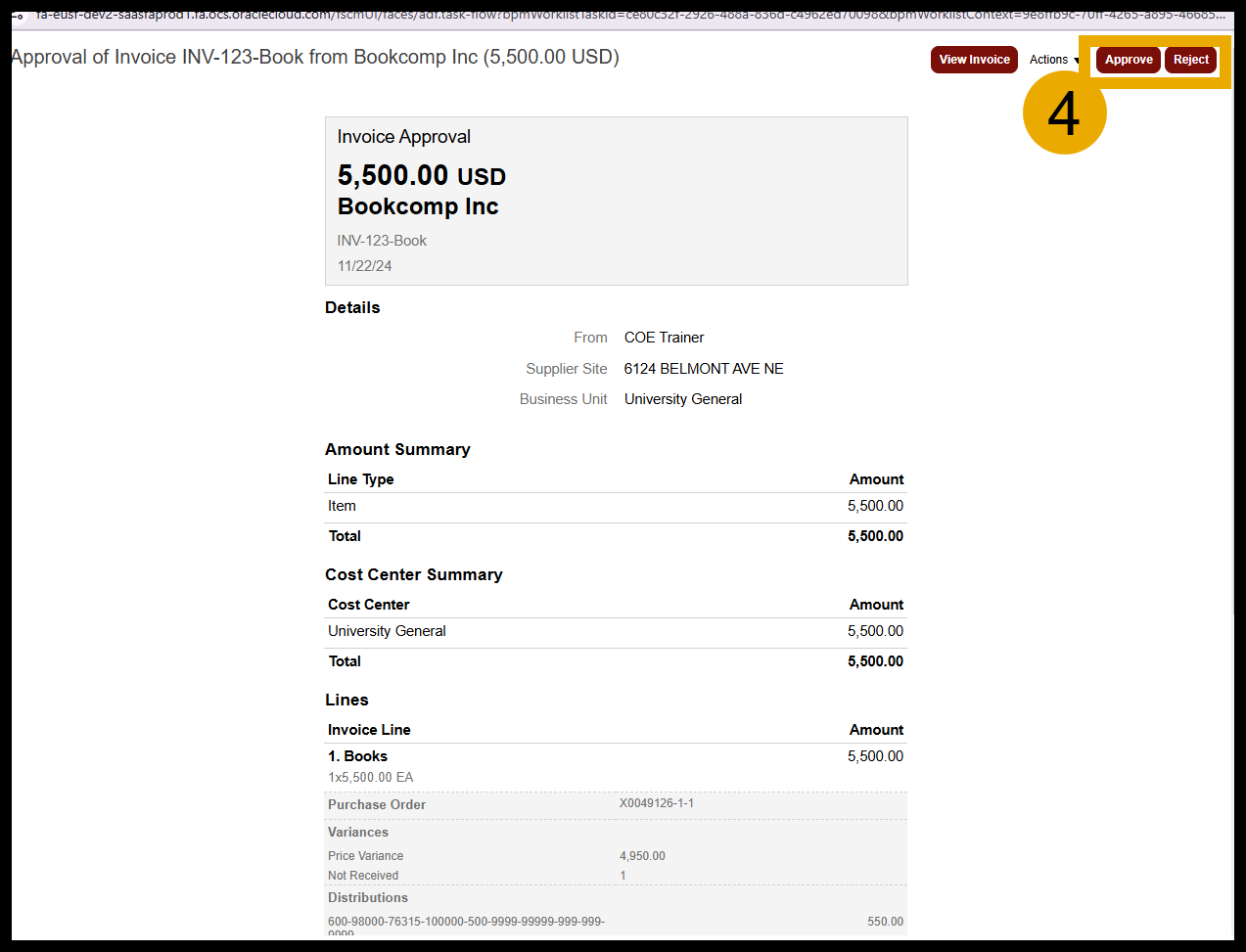
Task: Click the distribution account string starting 600-98000
Action: click(x=466, y=922)
